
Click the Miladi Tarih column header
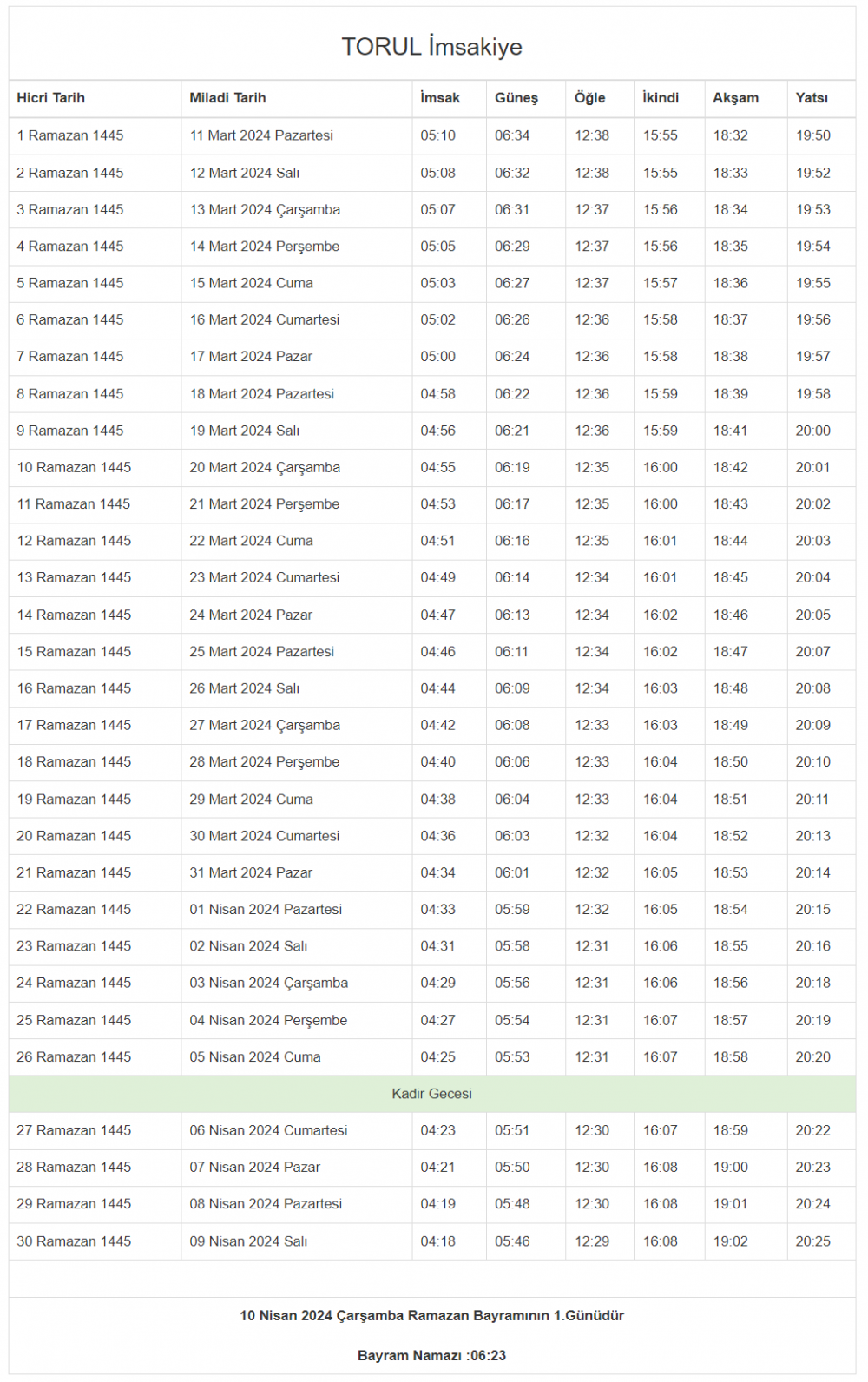point(227,98)
